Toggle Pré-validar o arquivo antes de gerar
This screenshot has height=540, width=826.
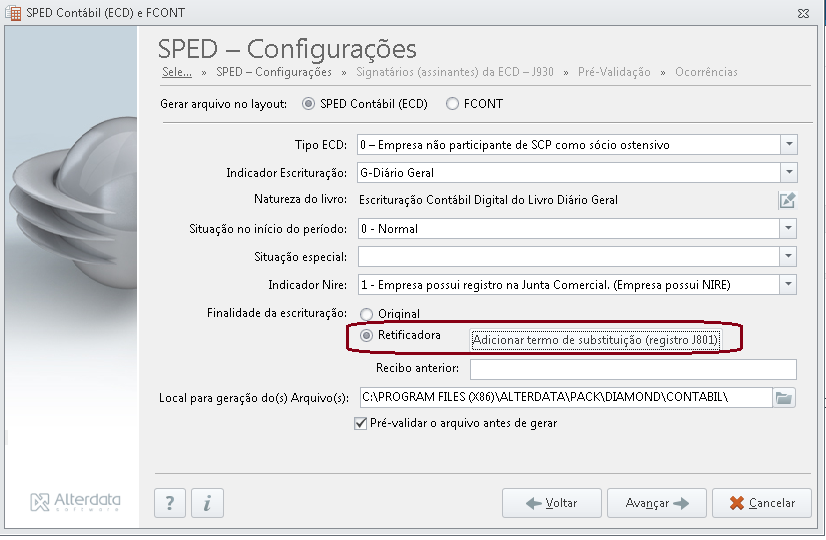pos(360,423)
